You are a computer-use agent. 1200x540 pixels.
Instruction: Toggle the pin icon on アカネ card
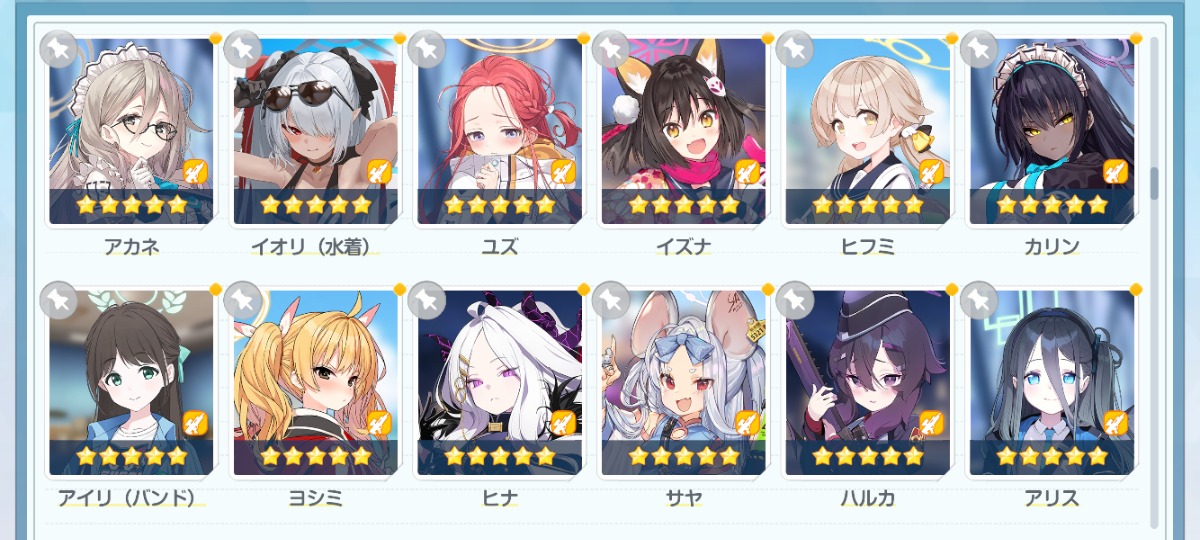pyautogui.click(x=58, y=48)
